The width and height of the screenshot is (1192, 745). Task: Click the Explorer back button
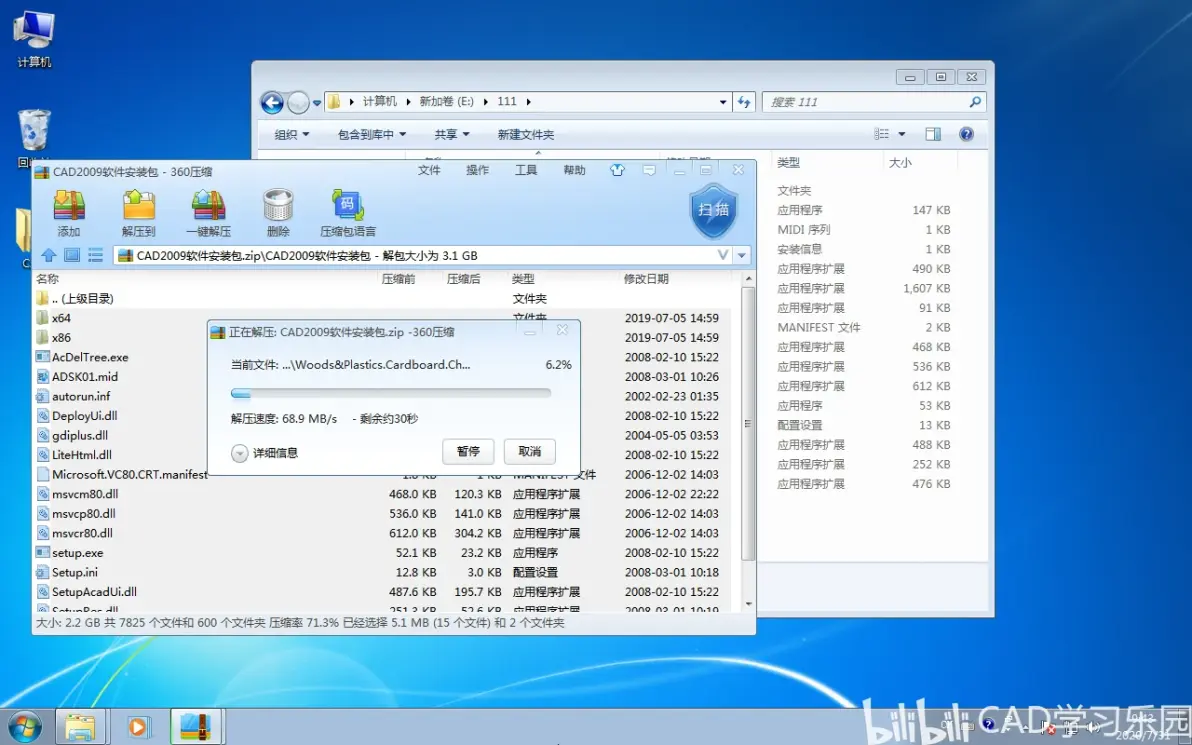[272, 102]
